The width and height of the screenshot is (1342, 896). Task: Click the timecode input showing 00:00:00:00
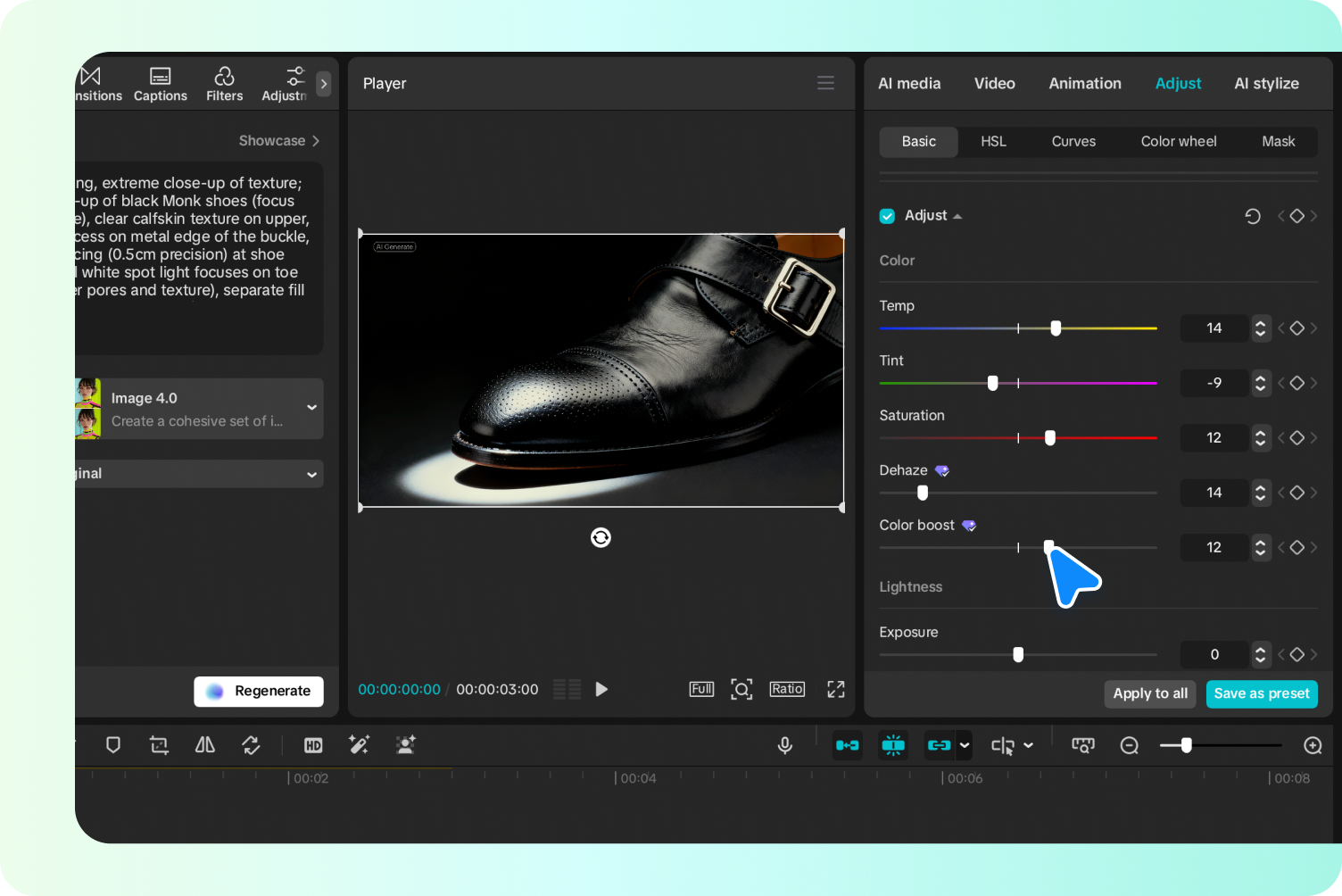point(399,689)
